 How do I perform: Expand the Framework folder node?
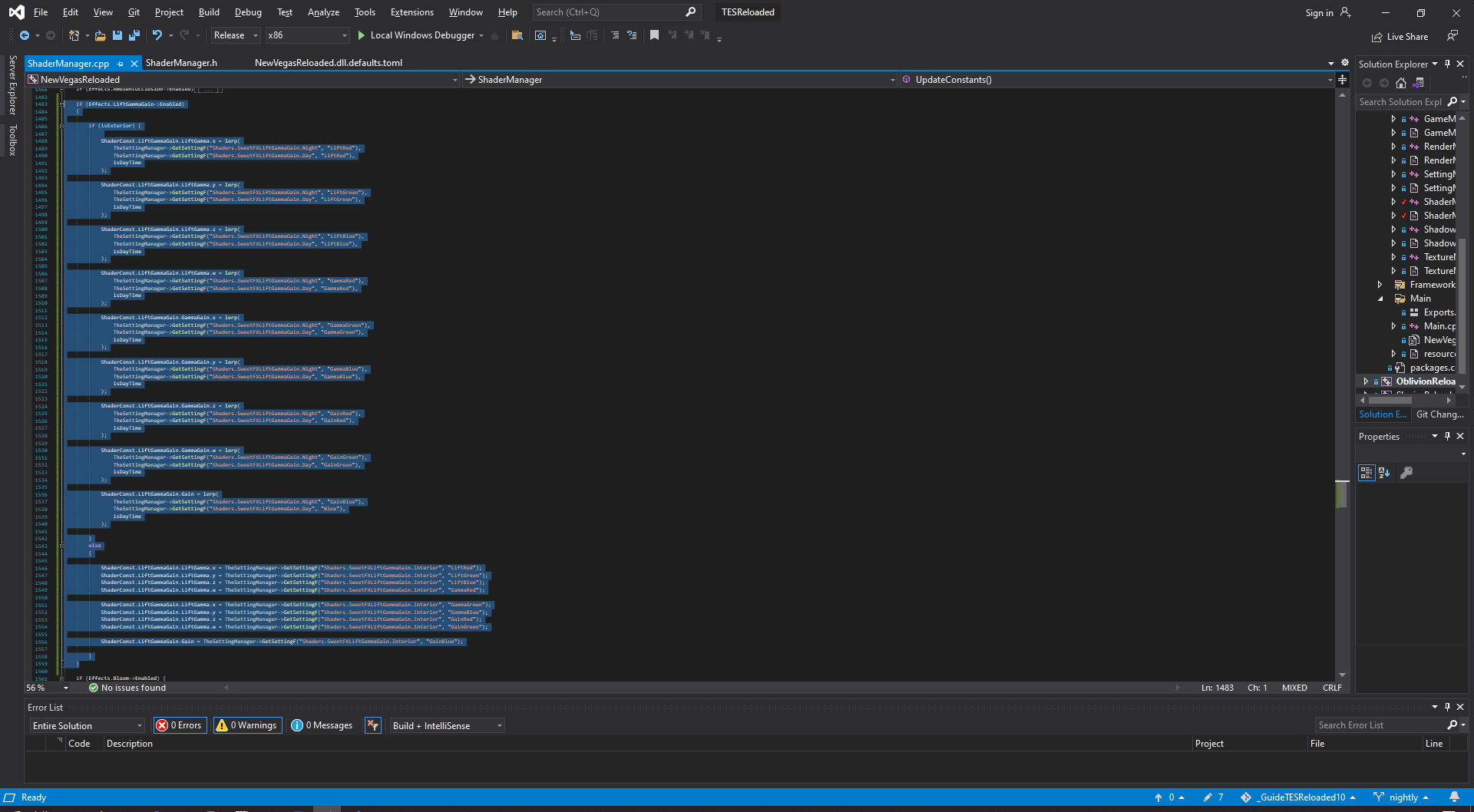point(1380,285)
